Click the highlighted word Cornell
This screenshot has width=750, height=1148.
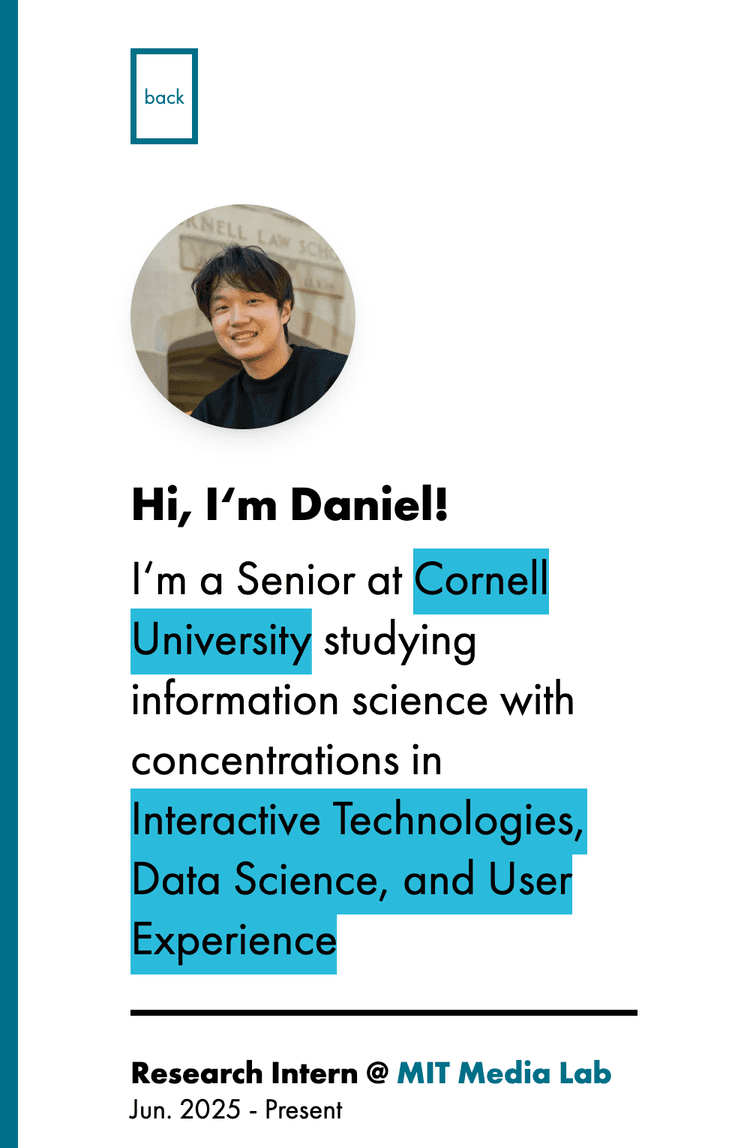click(481, 581)
